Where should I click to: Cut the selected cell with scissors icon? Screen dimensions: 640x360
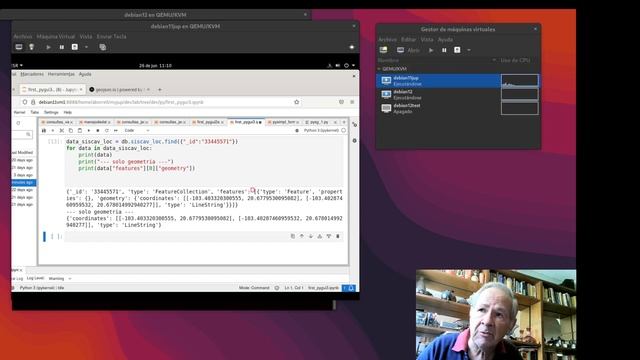tap(62, 131)
